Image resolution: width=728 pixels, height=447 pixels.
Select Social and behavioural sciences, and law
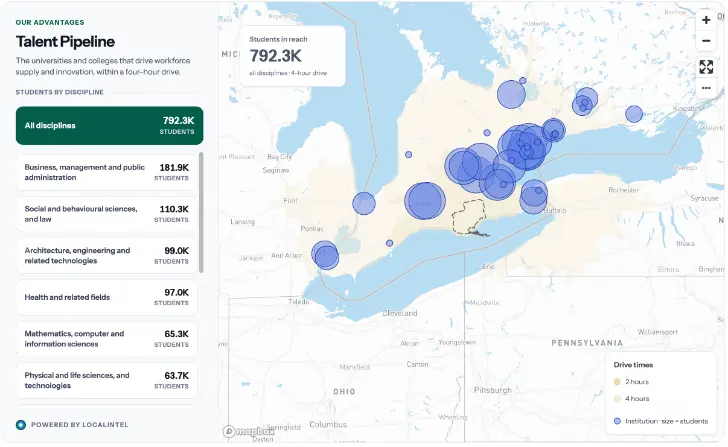(x=107, y=214)
